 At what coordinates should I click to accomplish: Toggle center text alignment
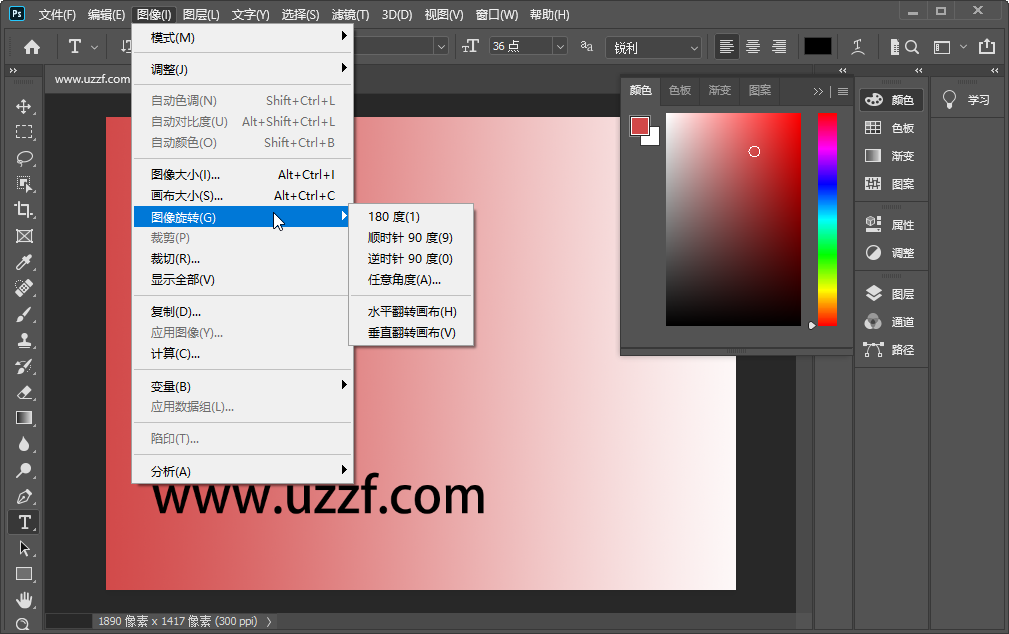[751, 46]
